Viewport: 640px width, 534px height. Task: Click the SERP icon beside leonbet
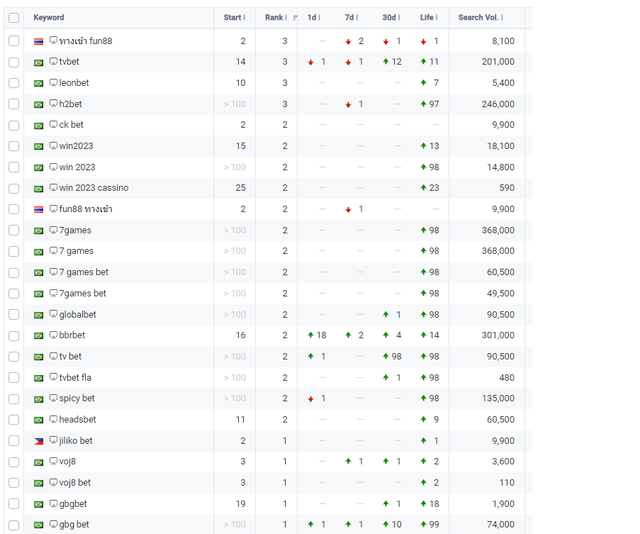53,82
